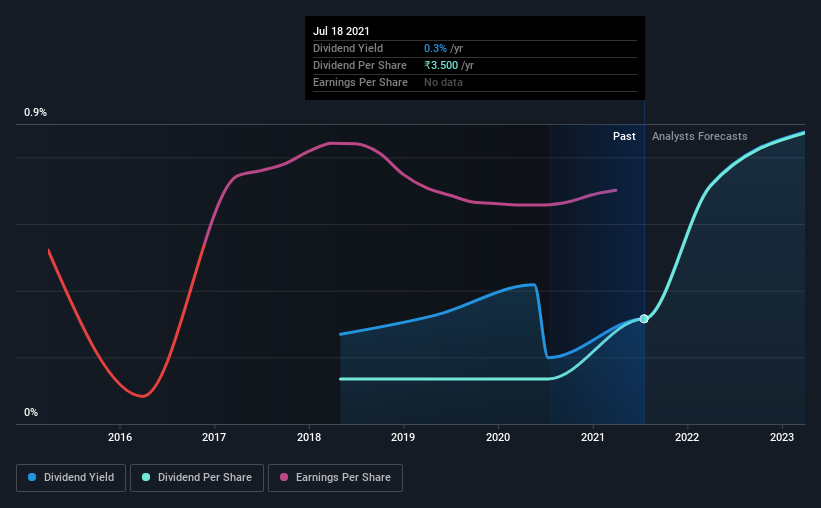Select the 2023 x-axis label

pos(782,437)
